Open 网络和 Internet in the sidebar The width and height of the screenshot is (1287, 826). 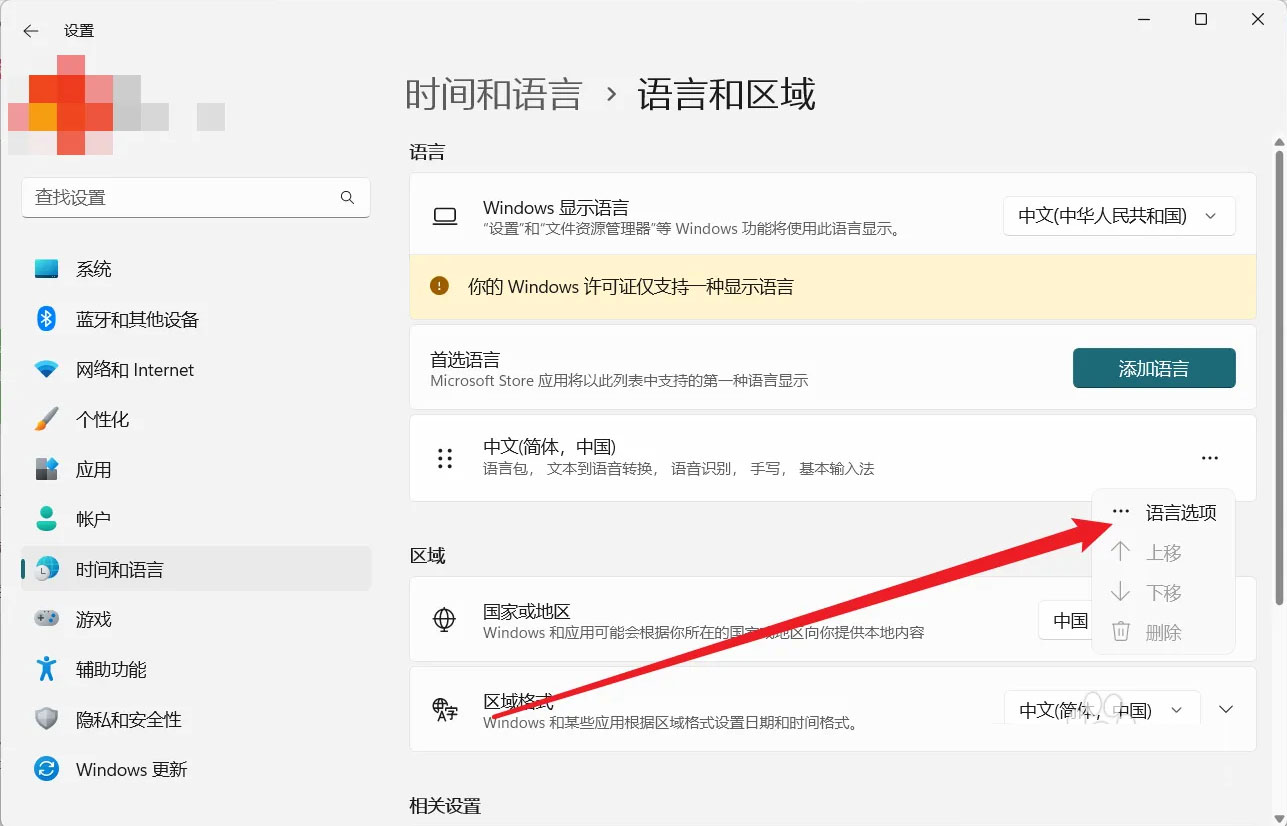pyautogui.click(x=196, y=369)
